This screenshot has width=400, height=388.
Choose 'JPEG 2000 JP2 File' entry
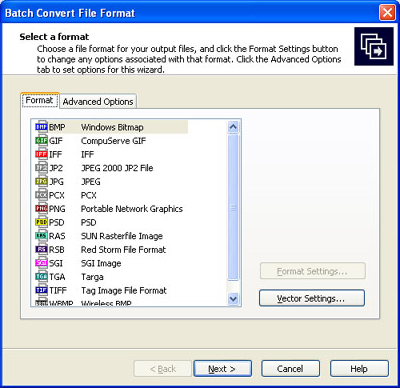117,168
